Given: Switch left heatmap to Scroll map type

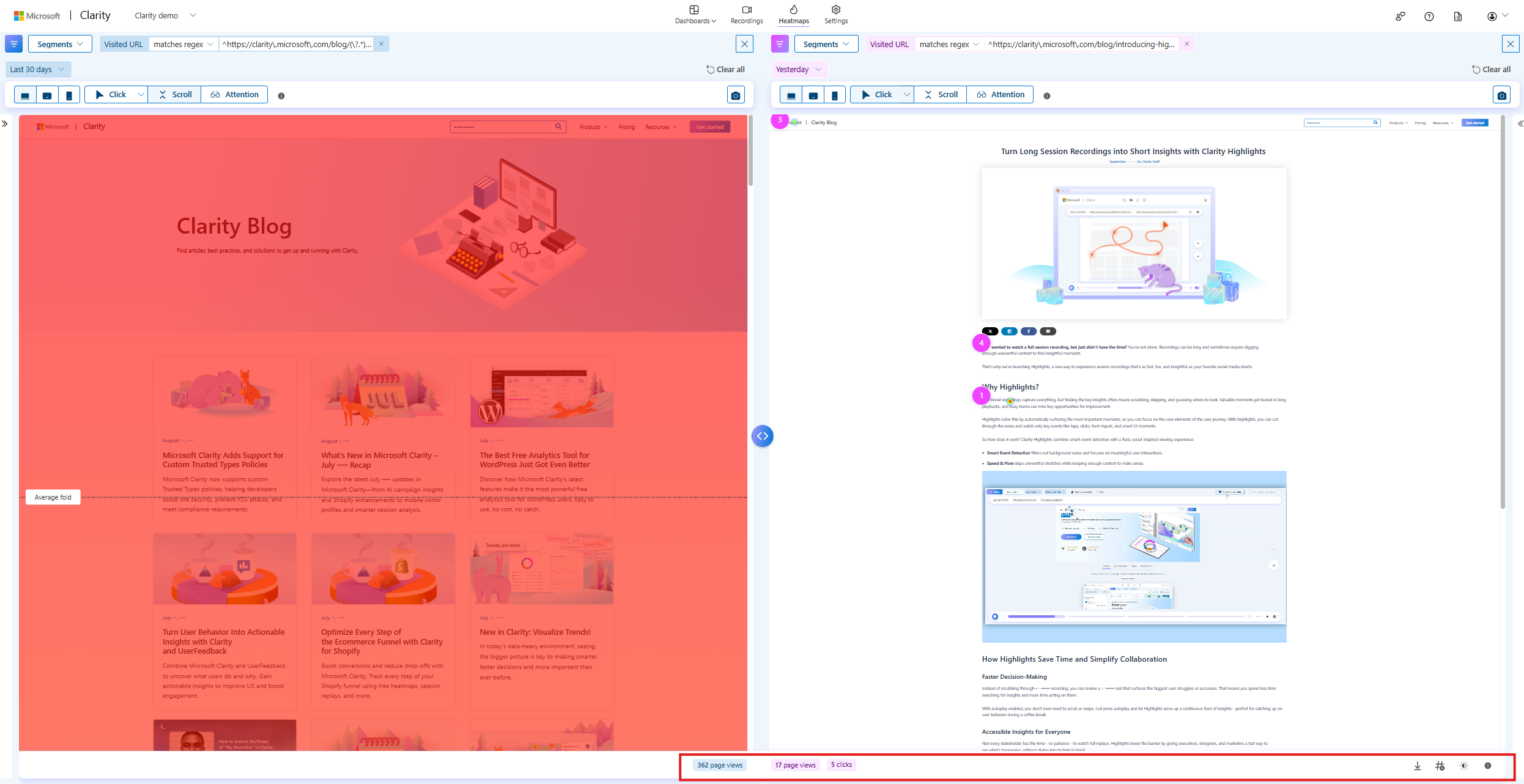Looking at the screenshot, I should (x=175, y=95).
